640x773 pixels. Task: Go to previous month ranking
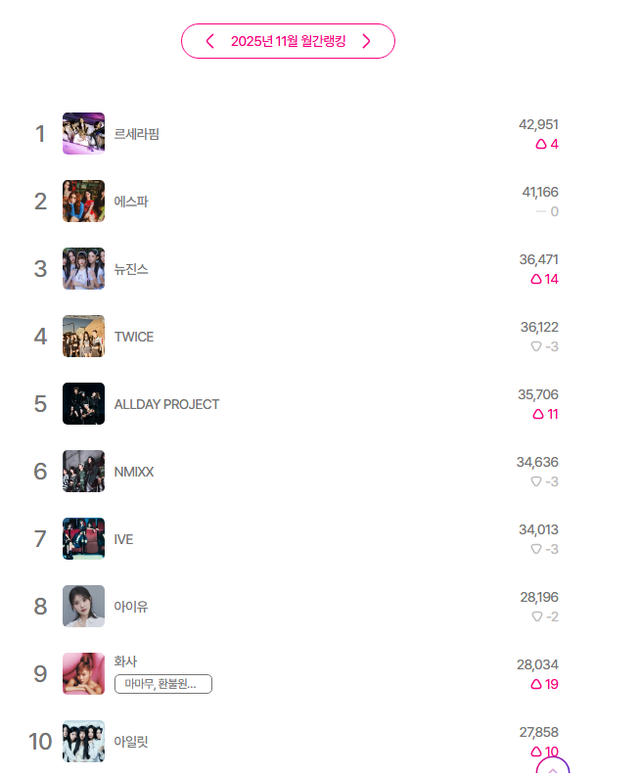(x=210, y=41)
